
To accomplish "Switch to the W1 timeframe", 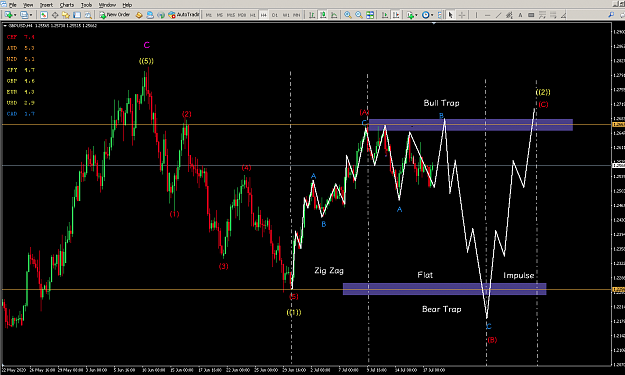I will [286, 15].
